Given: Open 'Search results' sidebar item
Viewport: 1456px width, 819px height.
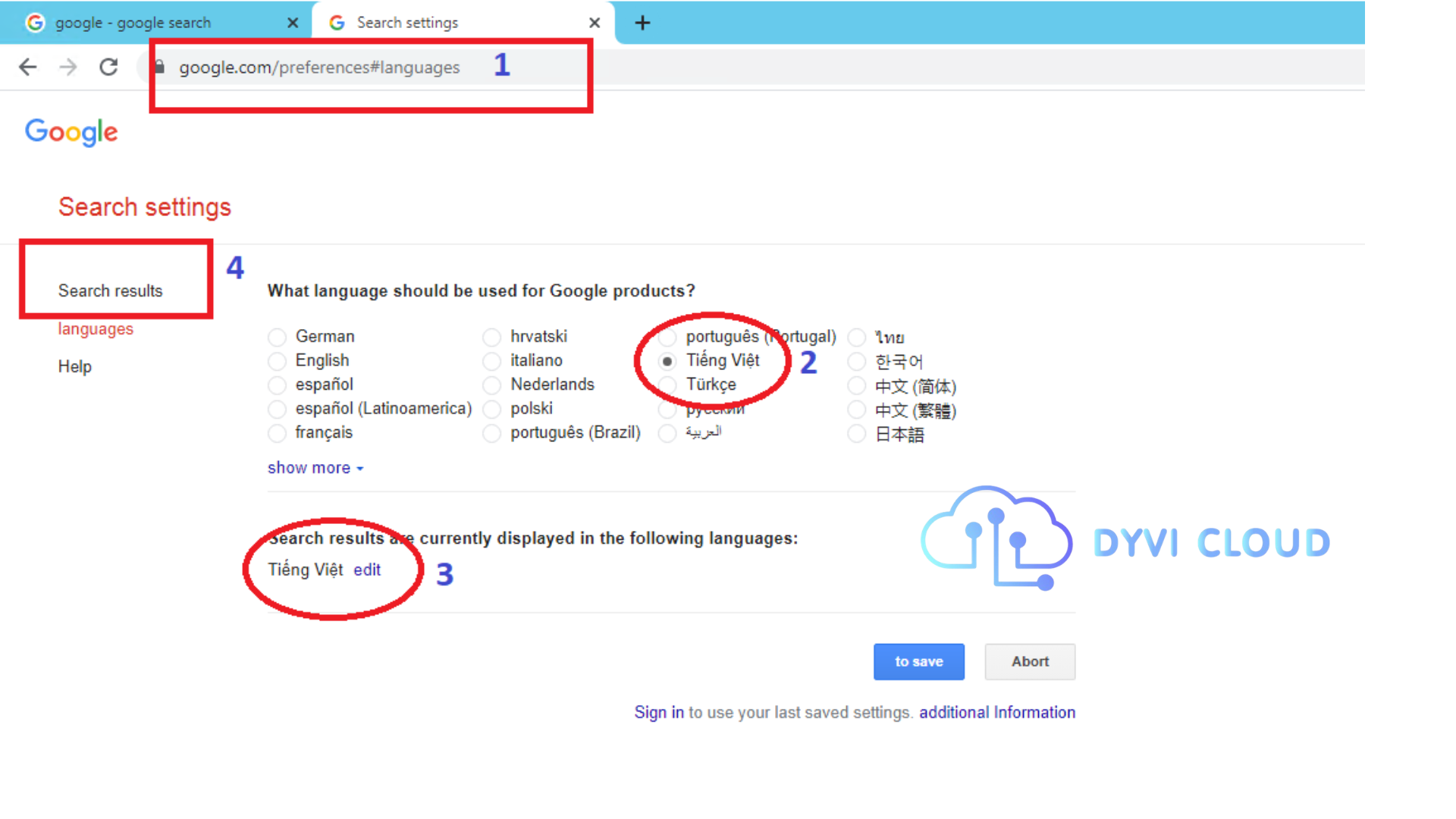Looking at the screenshot, I should (x=110, y=291).
